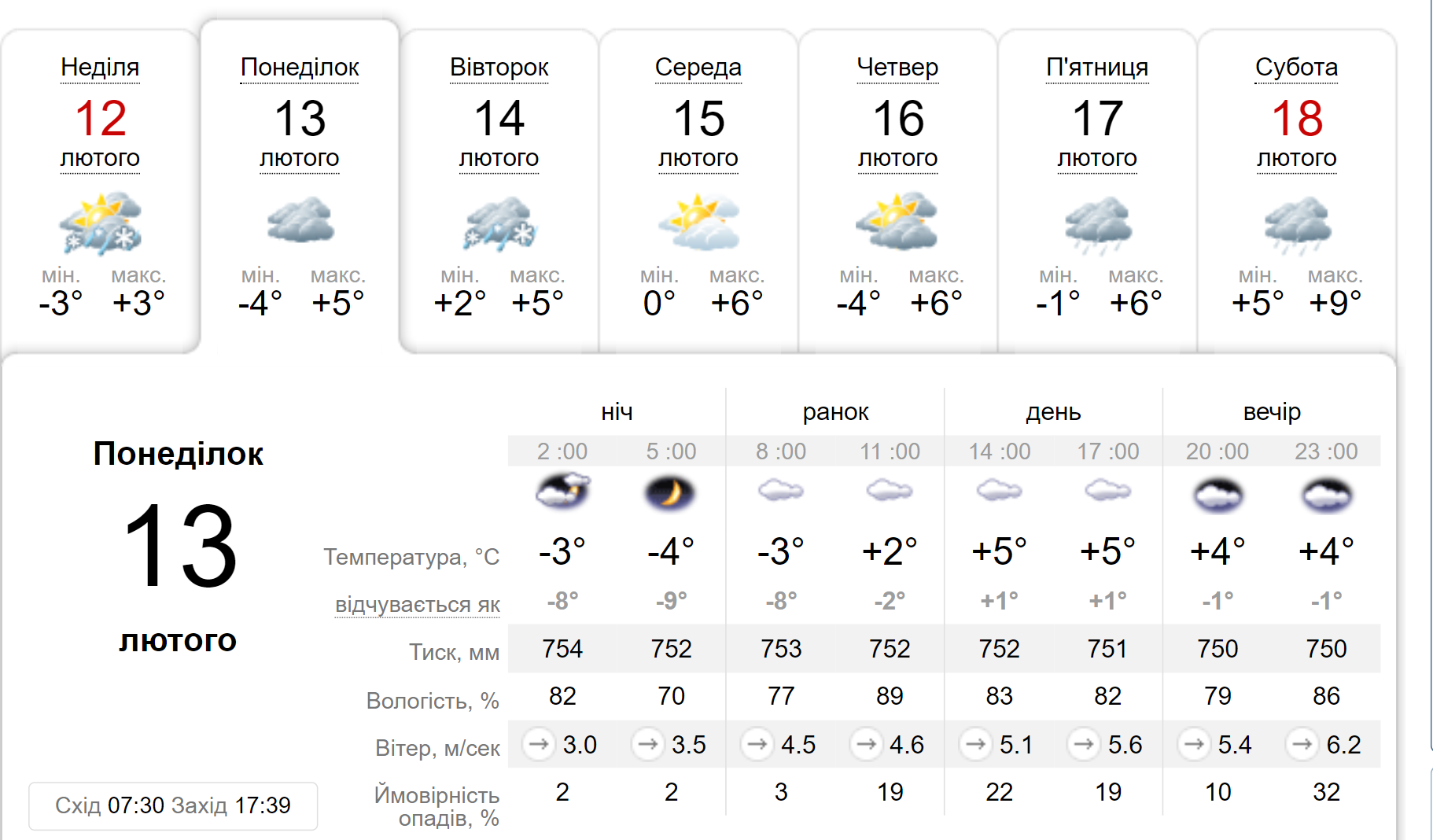
Task: Click the 'відчувається як' label link
Action: click(418, 605)
